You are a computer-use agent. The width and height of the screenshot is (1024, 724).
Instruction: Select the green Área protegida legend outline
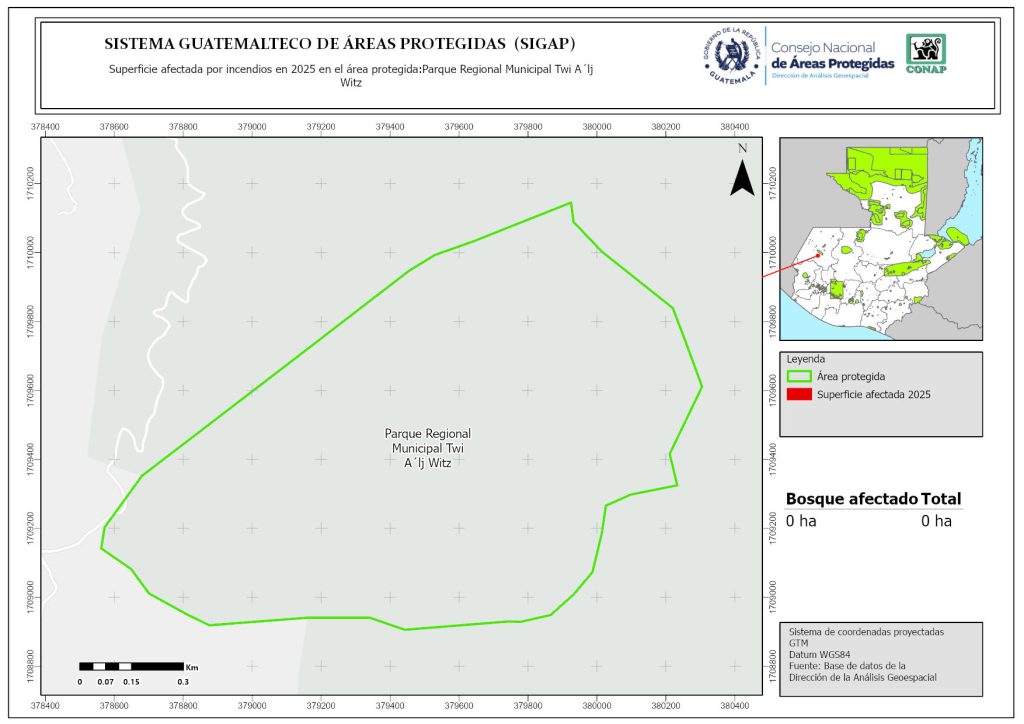tap(799, 376)
